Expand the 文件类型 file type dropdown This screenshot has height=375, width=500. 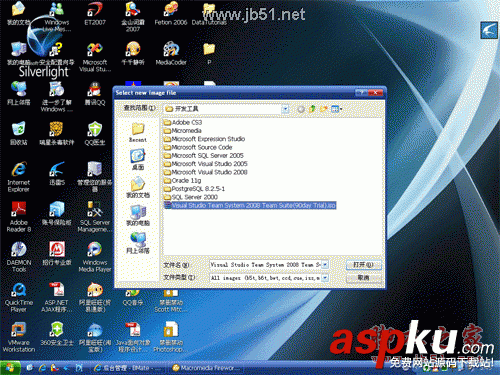coord(325,278)
